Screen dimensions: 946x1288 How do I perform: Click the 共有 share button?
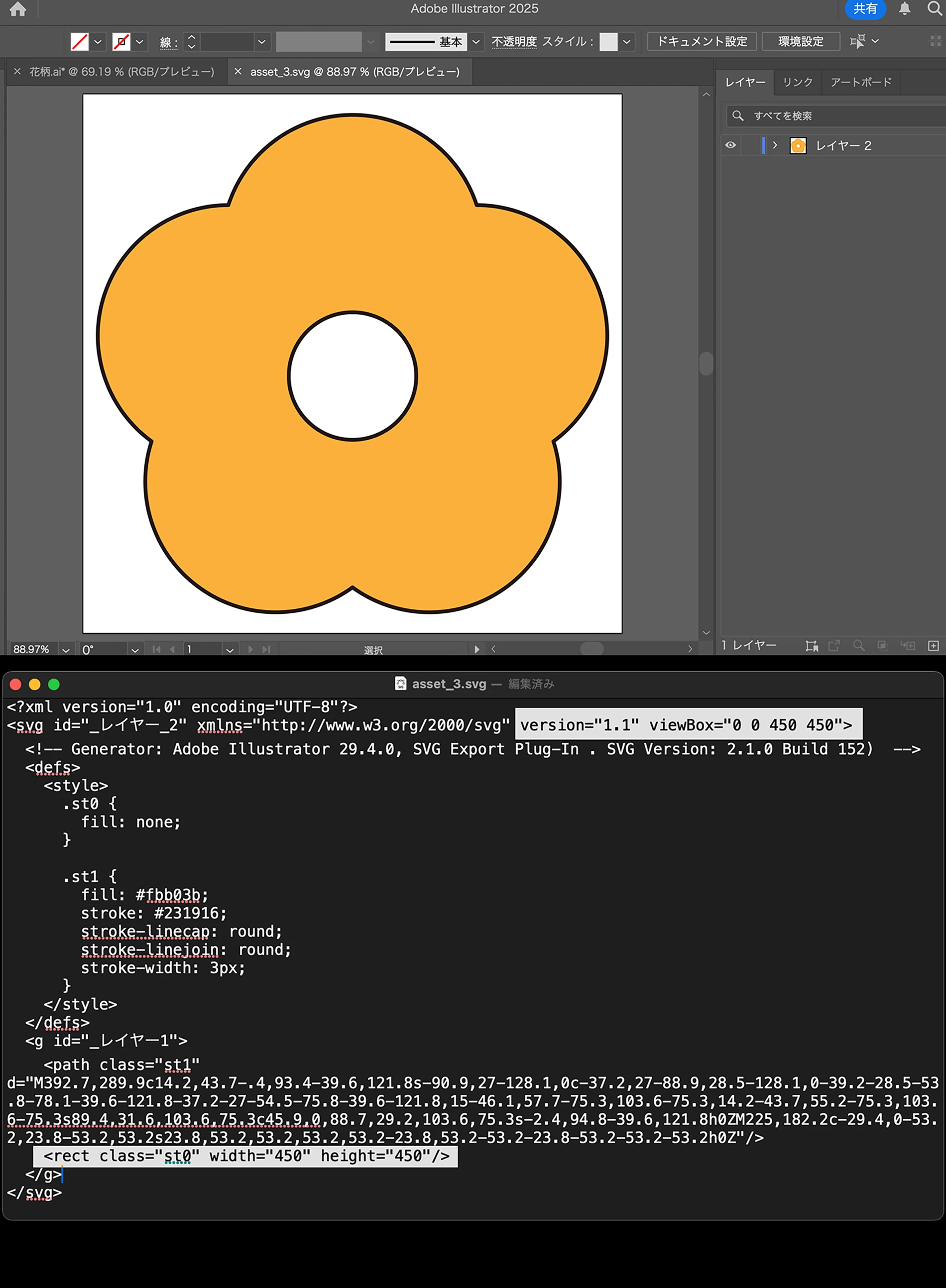865,8
